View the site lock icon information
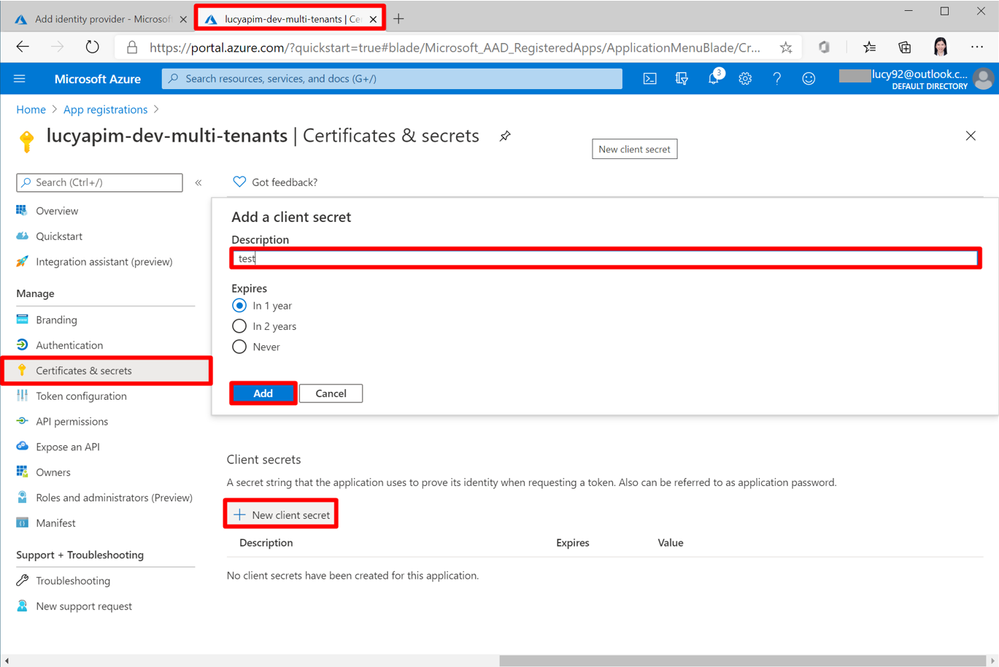The height and width of the screenshot is (667, 999). (x=132, y=48)
